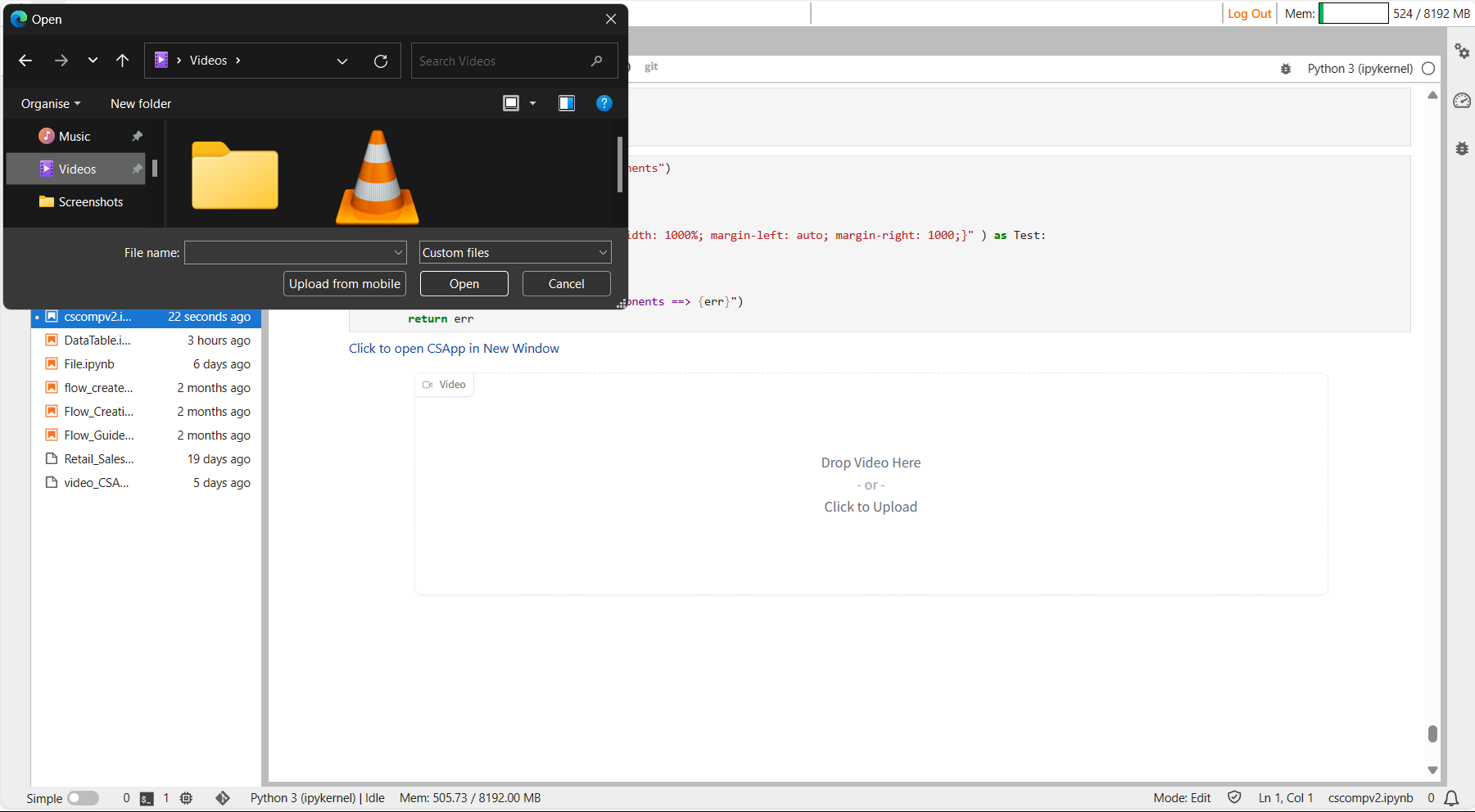
Task: Enable debugger bug icon in notebook toolbar
Action: [x=1286, y=69]
